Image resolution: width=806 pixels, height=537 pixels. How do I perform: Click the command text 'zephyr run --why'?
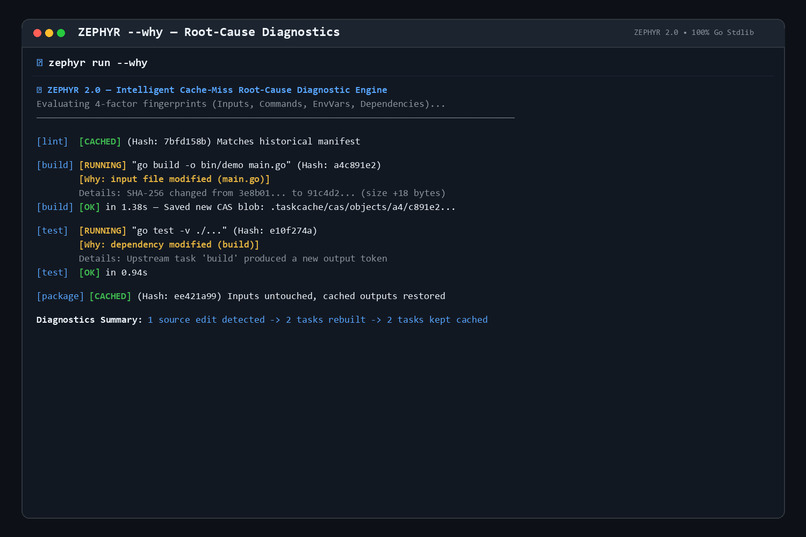(x=98, y=63)
